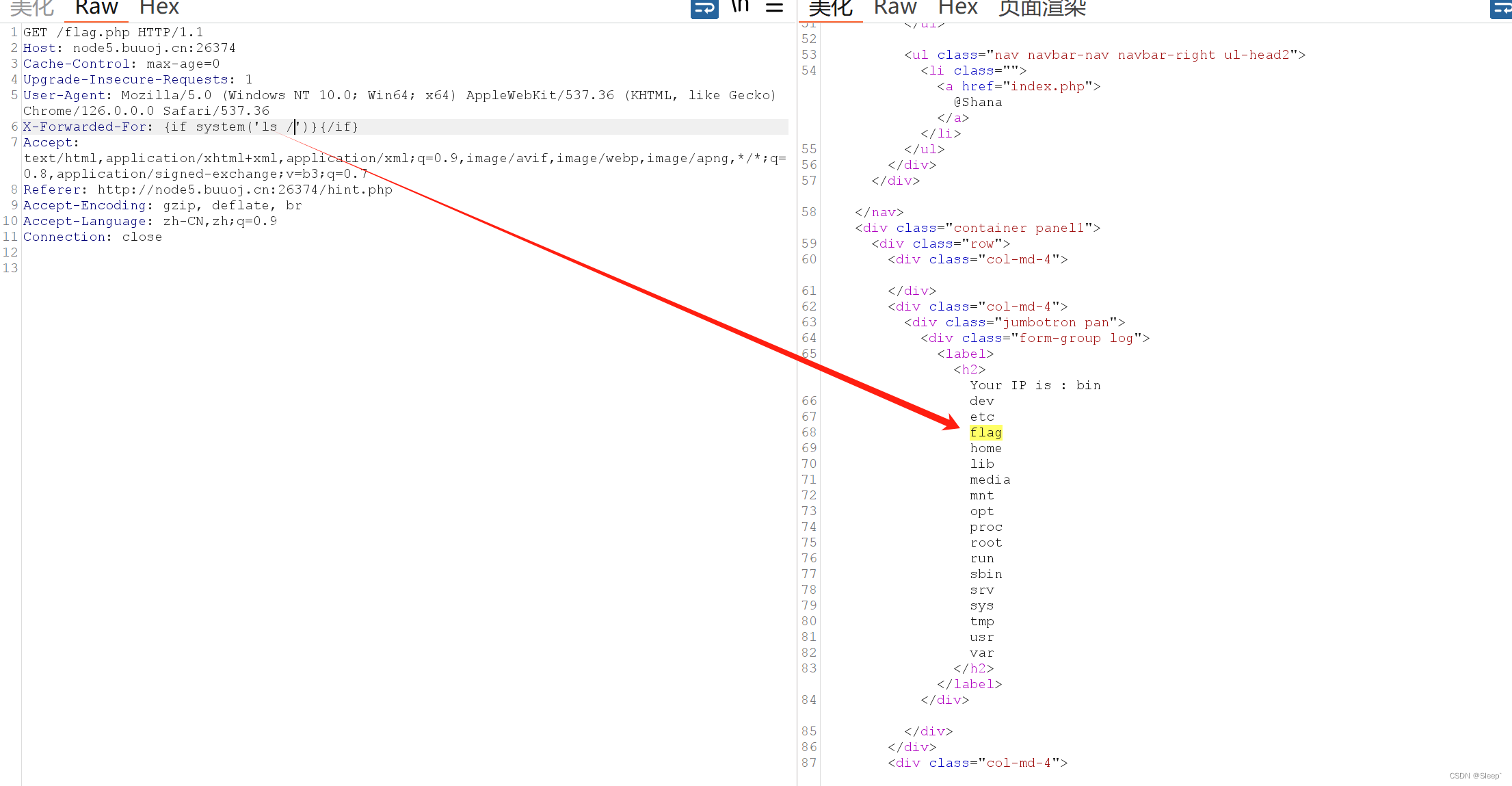Select the response 美化 tab

pyautogui.click(x=831, y=8)
